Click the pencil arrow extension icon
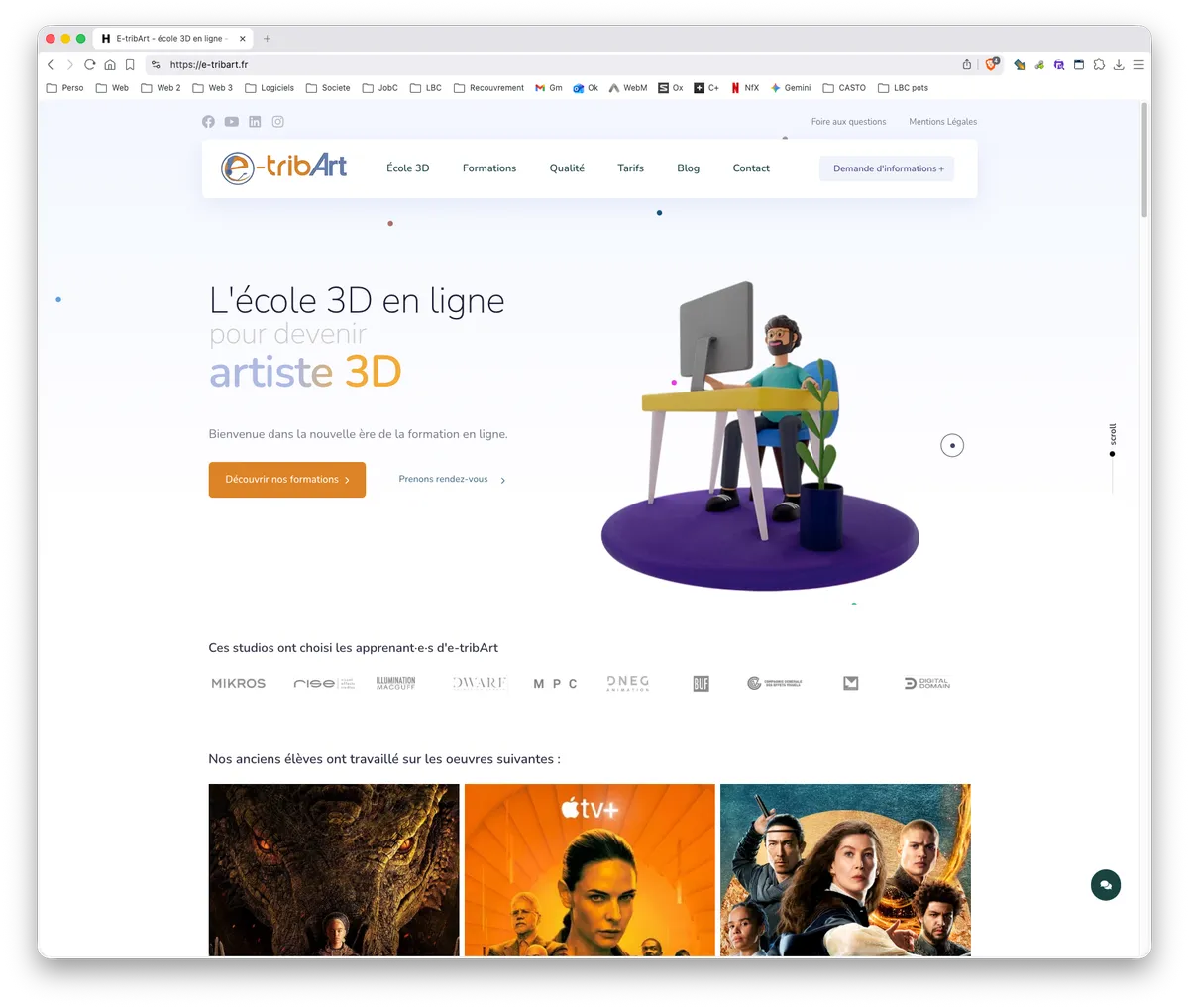 pyautogui.click(x=1019, y=64)
